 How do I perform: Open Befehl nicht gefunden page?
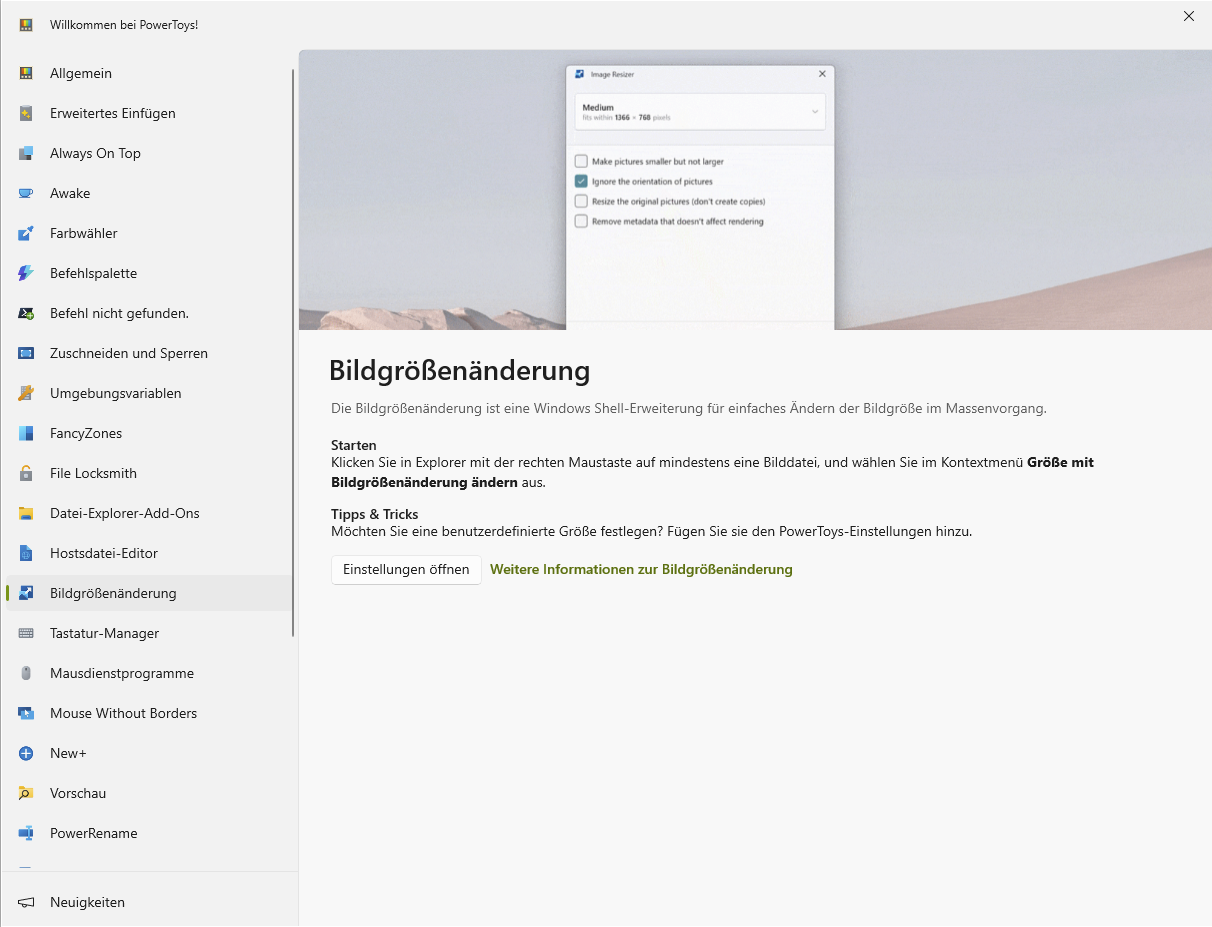pyautogui.click(x=149, y=313)
